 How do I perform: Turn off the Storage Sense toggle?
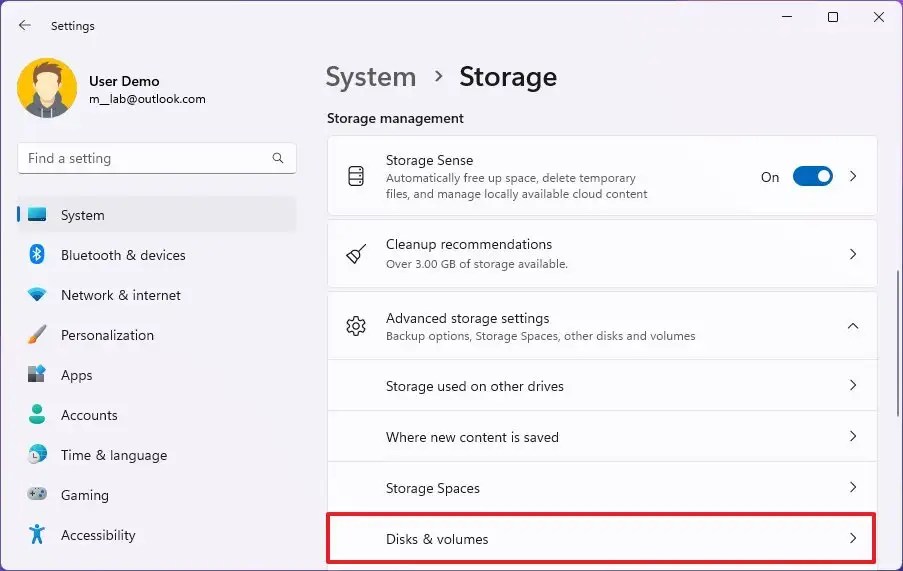pyautogui.click(x=813, y=176)
